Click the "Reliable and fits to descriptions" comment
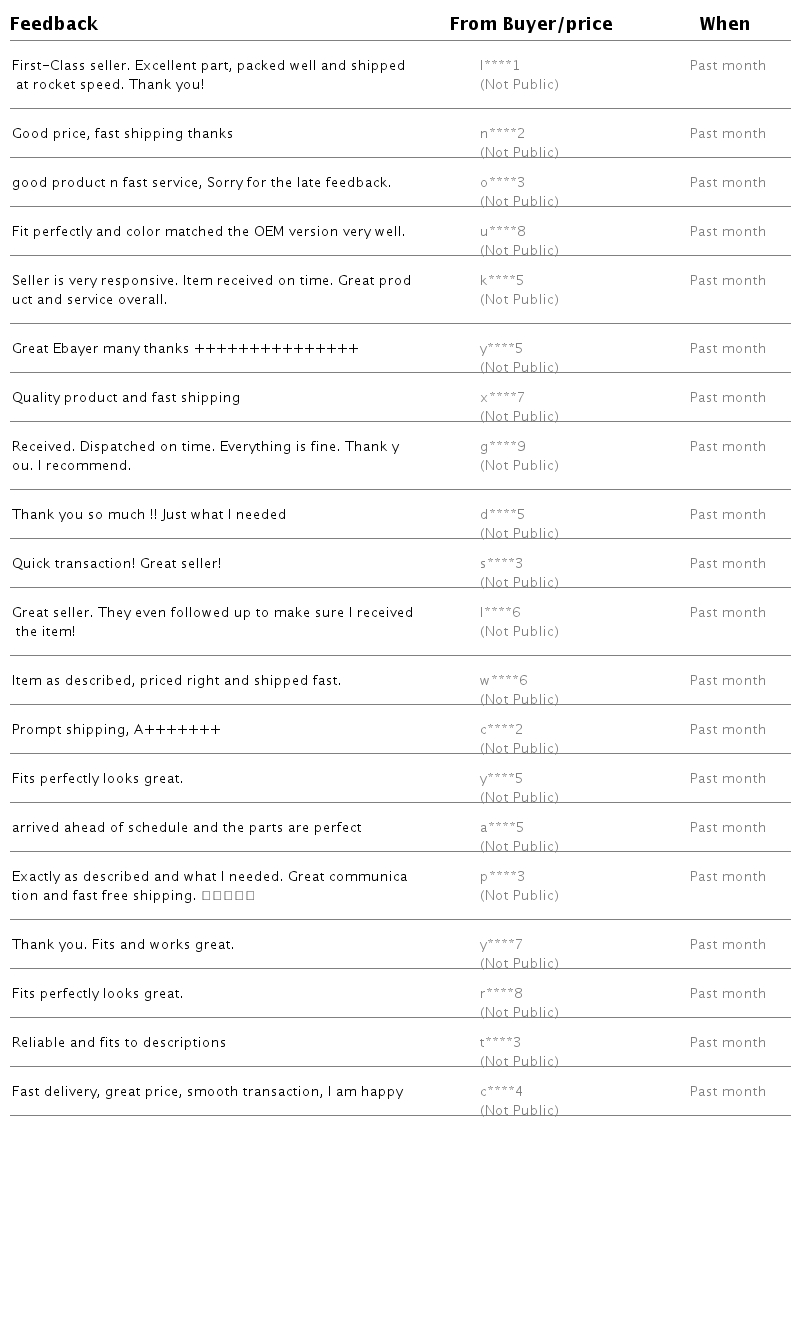The image size is (800, 1340). 119,1043
